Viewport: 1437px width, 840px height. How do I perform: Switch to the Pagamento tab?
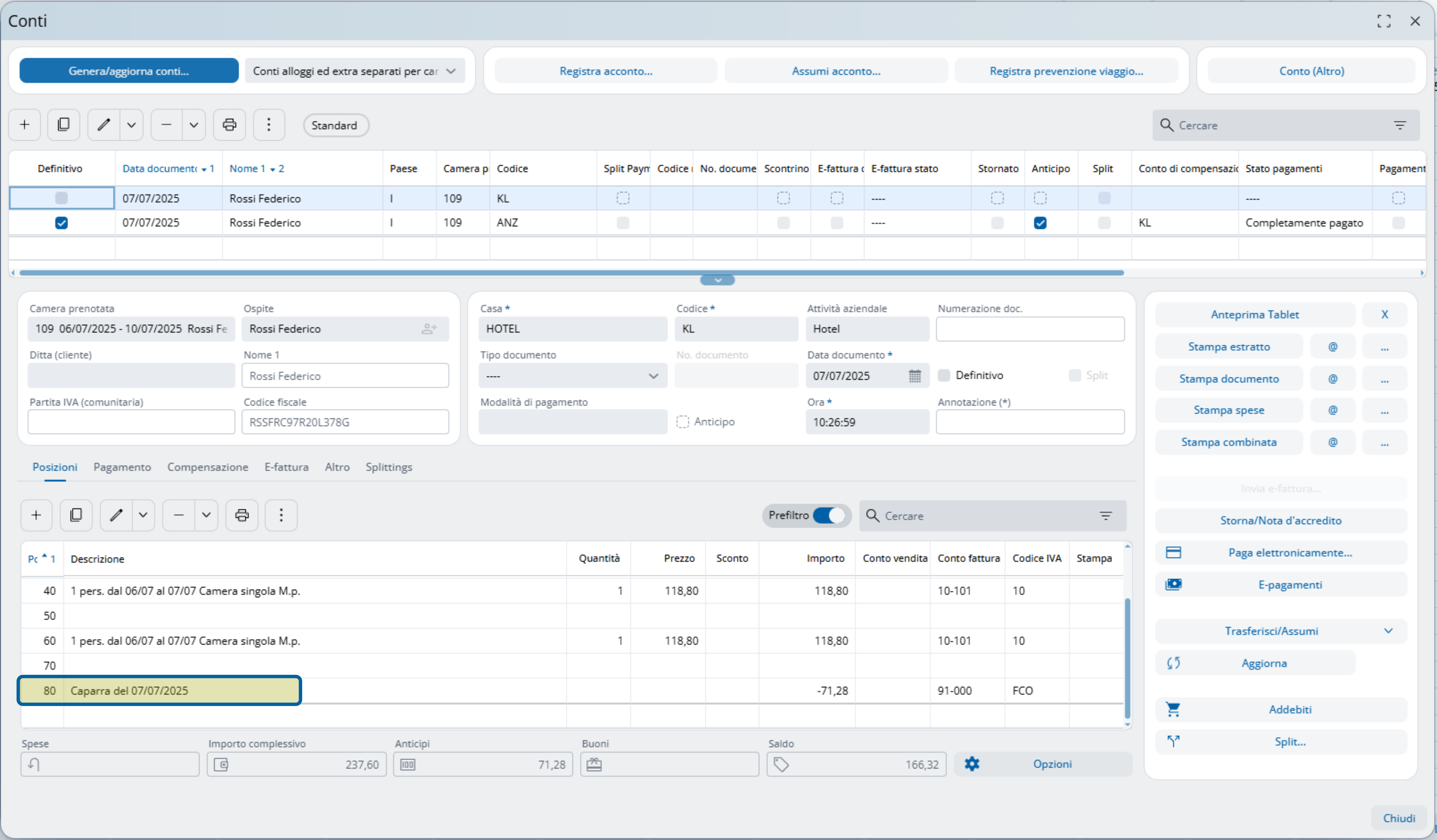tap(122, 467)
